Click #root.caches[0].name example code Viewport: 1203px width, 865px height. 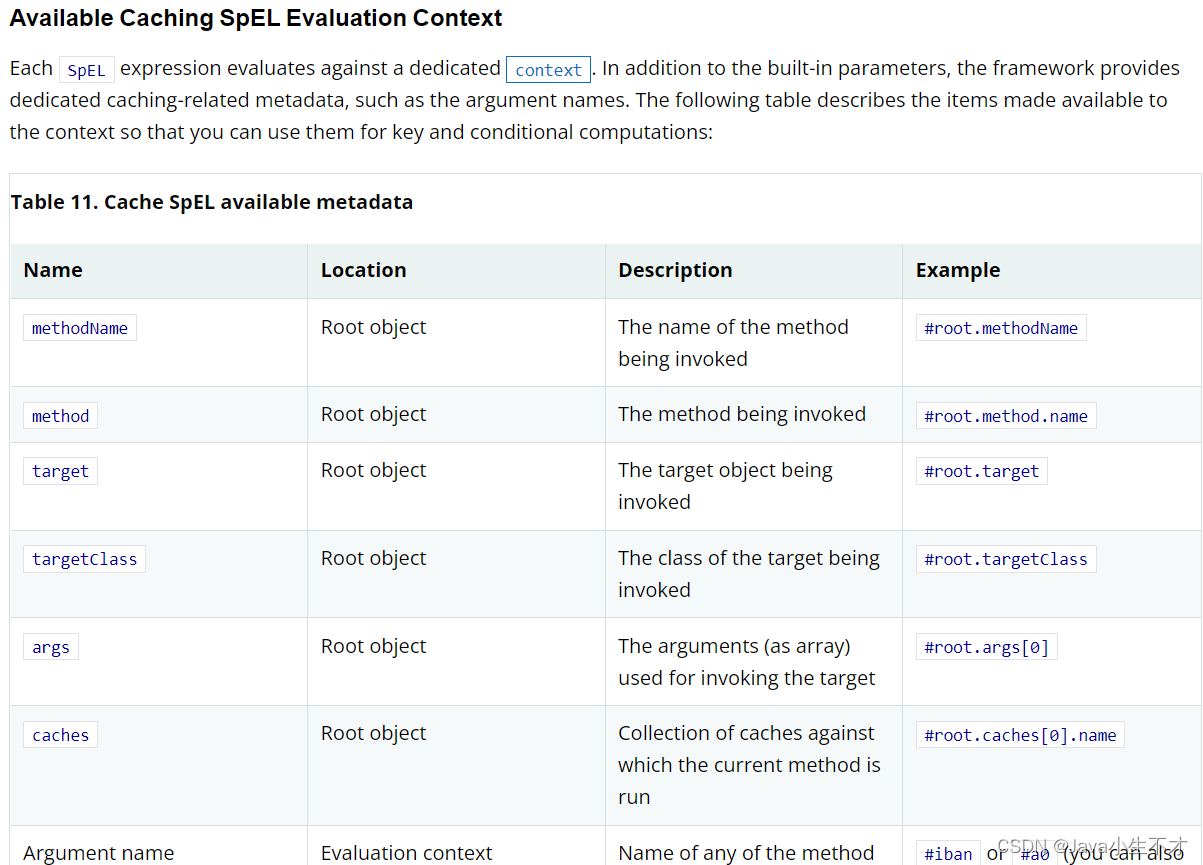click(x=1020, y=735)
